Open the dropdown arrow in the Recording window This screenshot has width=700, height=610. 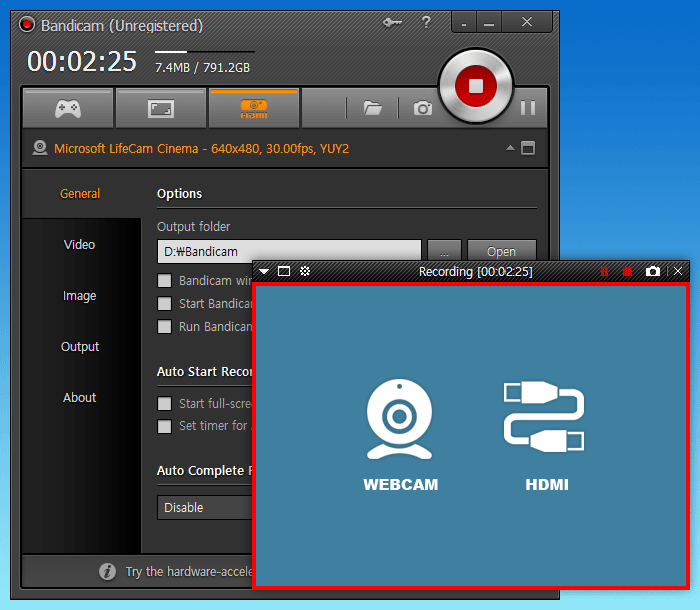pos(264,271)
